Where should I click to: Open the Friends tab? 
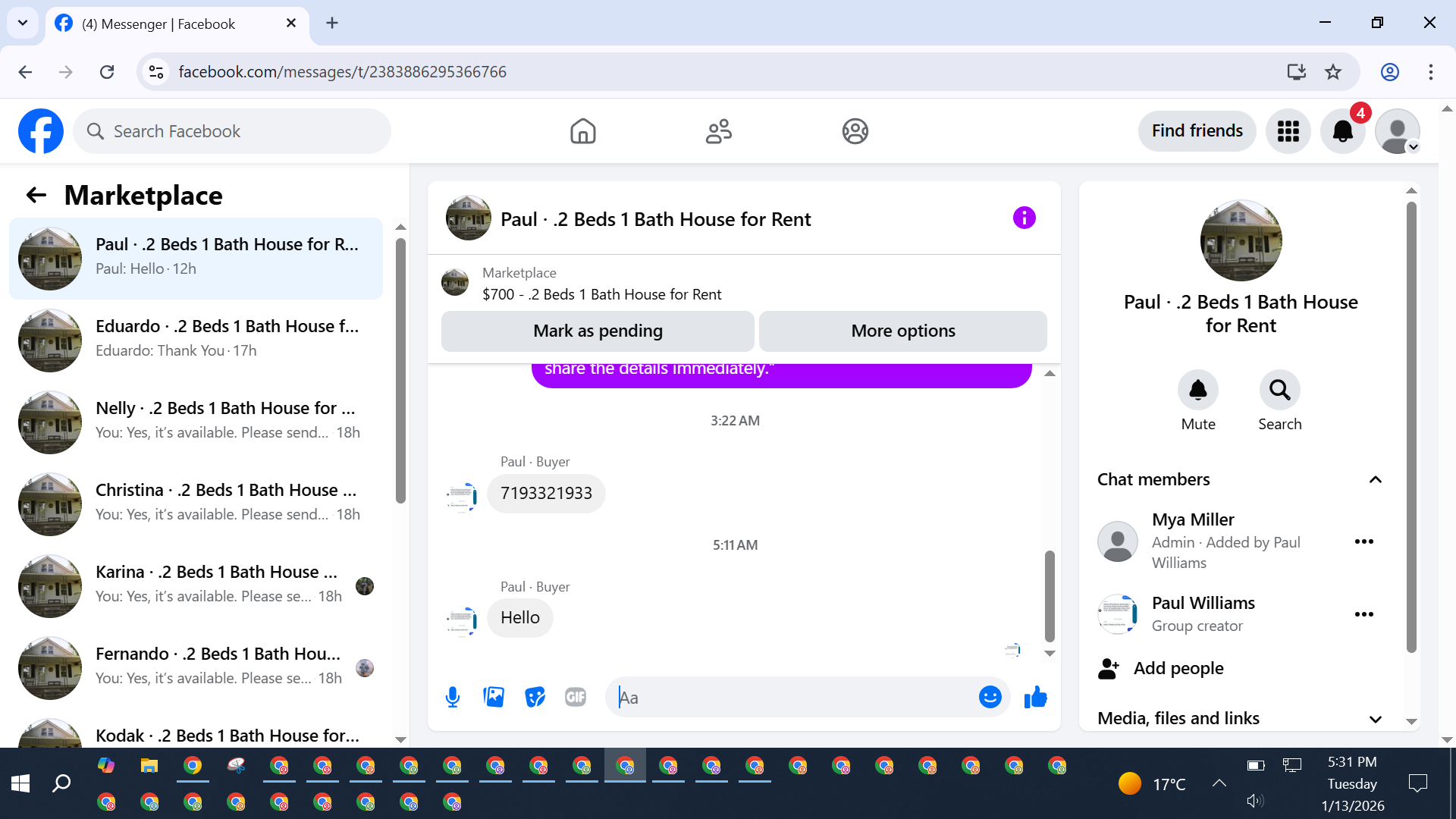(718, 131)
